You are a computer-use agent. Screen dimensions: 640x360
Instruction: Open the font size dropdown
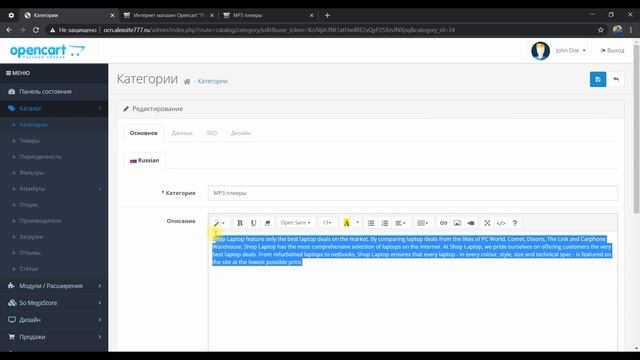[x=327, y=223]
